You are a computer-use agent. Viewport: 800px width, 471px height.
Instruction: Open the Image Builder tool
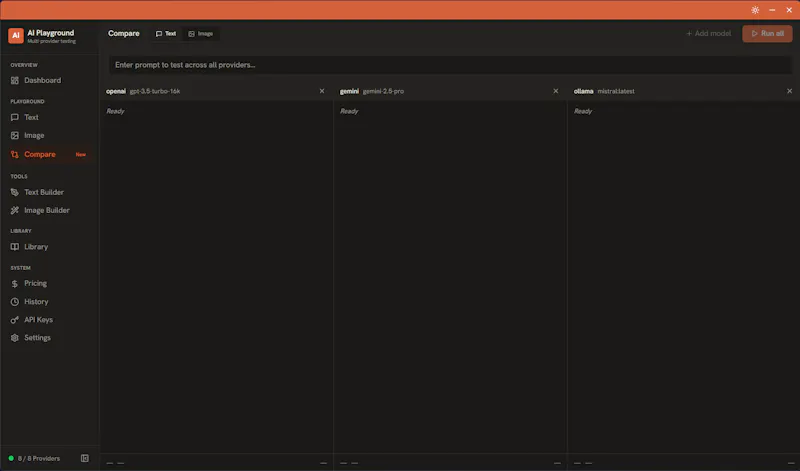(x=49, y=210)
